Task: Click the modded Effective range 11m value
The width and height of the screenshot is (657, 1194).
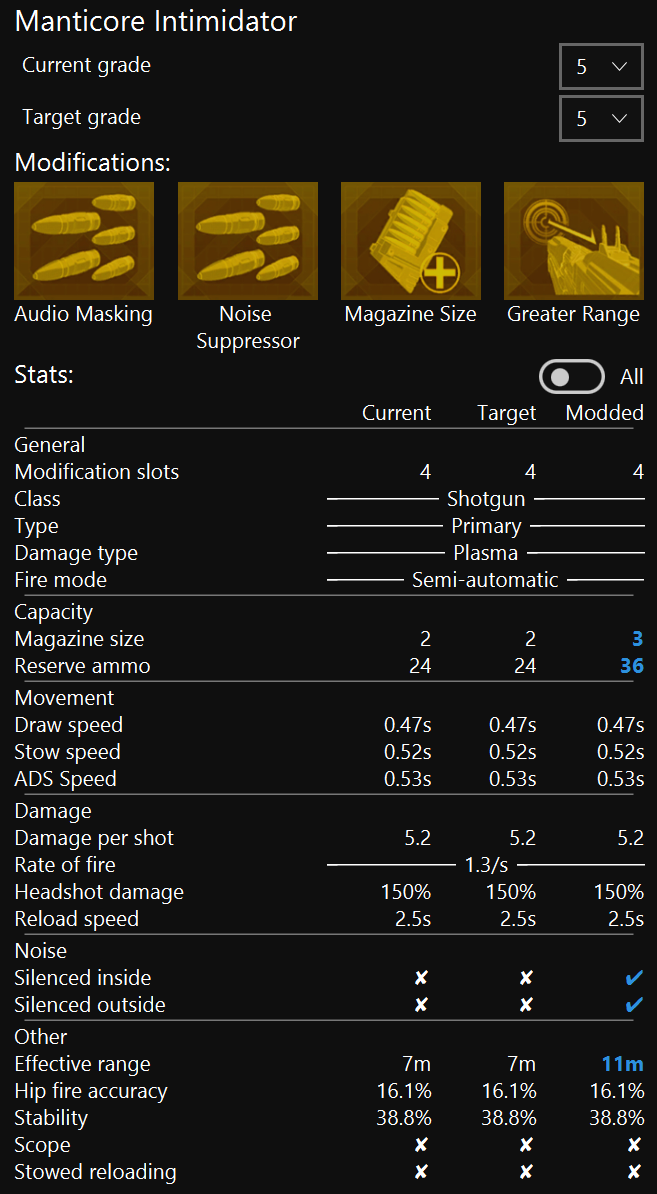Action: (x=622, y=1064)
